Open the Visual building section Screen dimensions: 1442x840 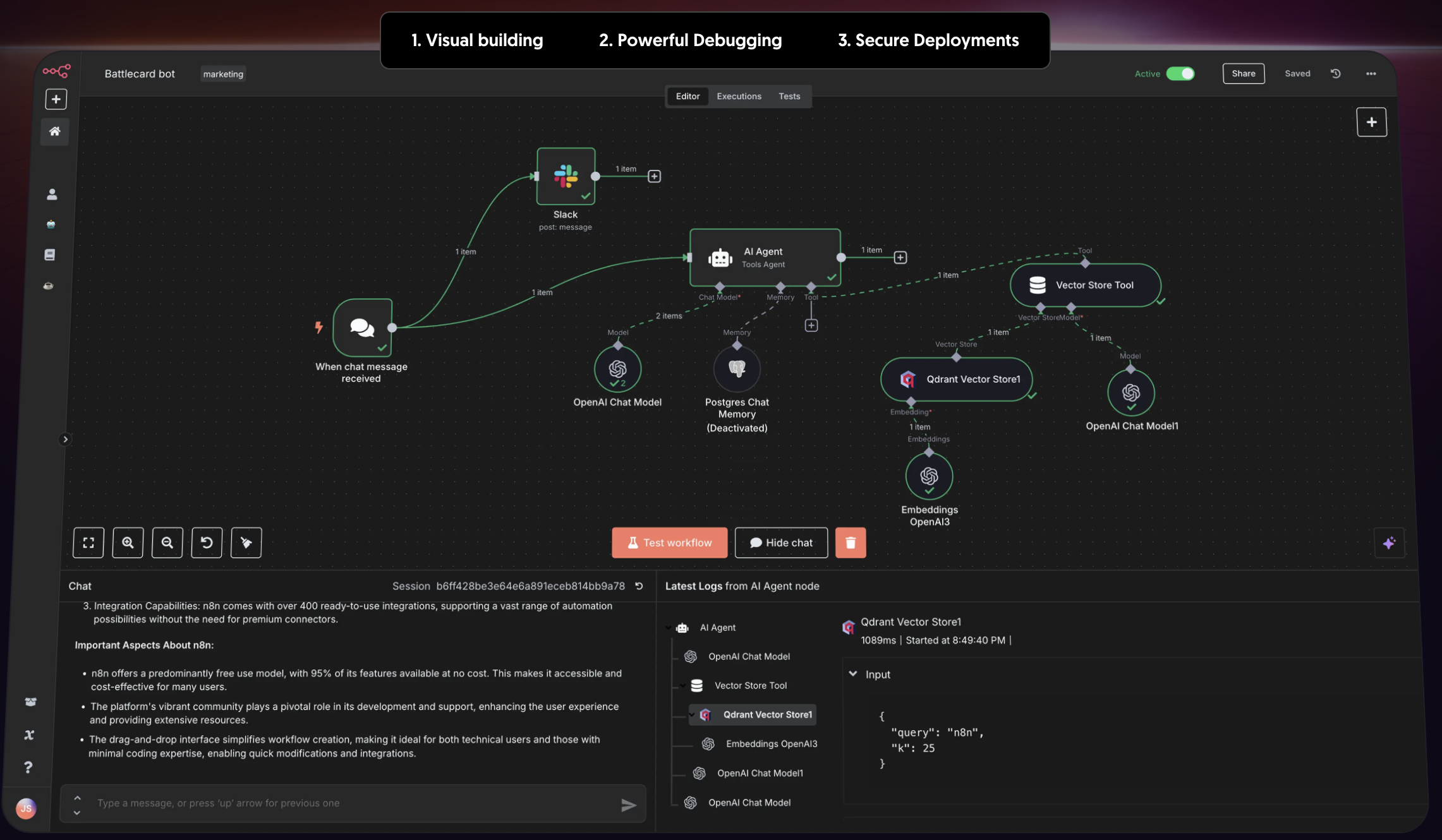(477, 40)
